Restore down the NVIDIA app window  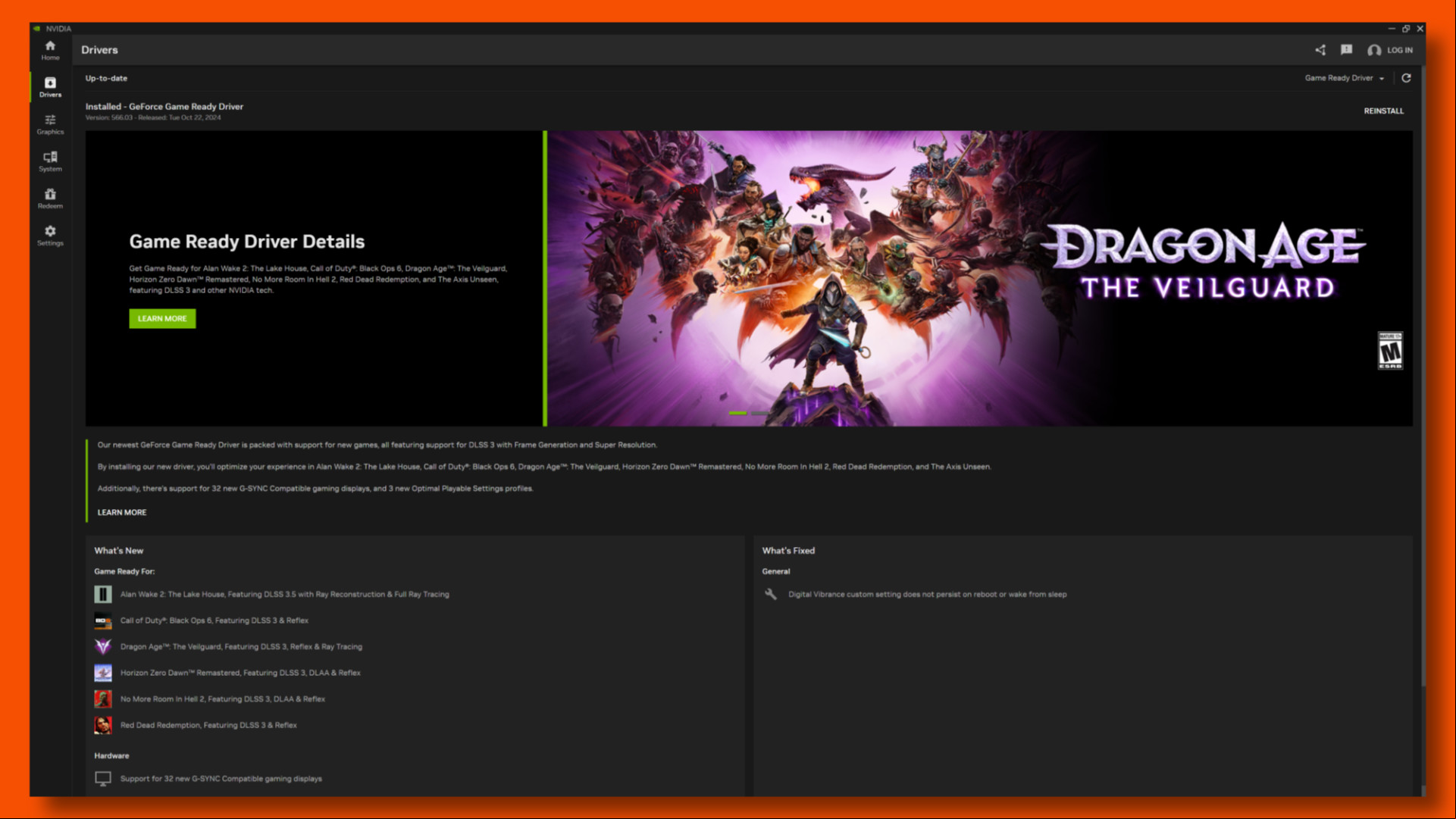(x=1406, y=29)
